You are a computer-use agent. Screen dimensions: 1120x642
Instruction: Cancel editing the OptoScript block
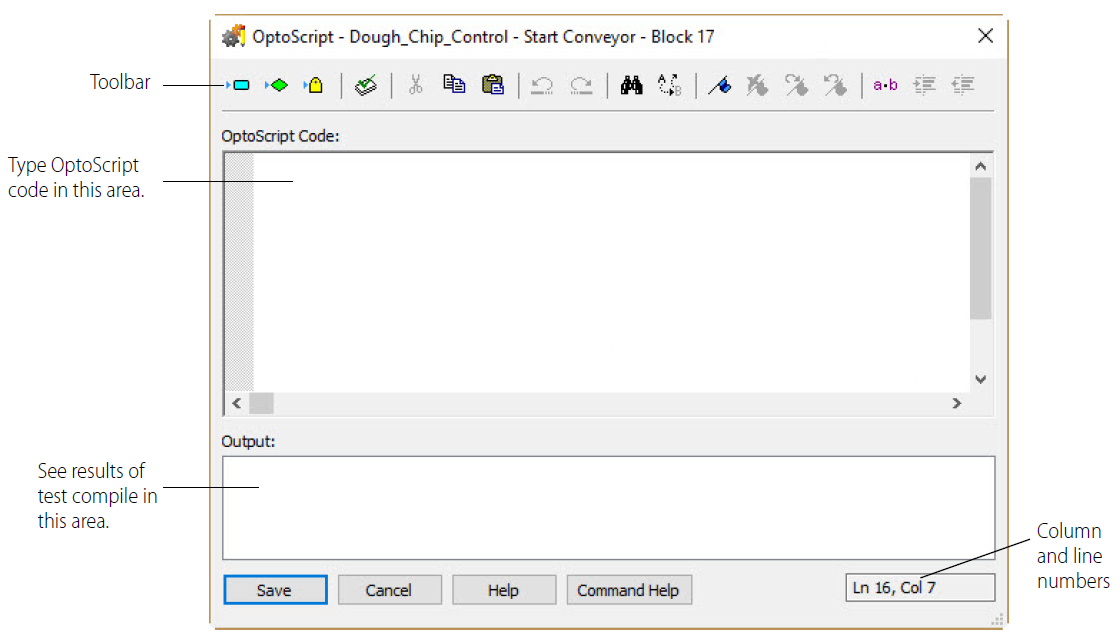click(390, 589)
